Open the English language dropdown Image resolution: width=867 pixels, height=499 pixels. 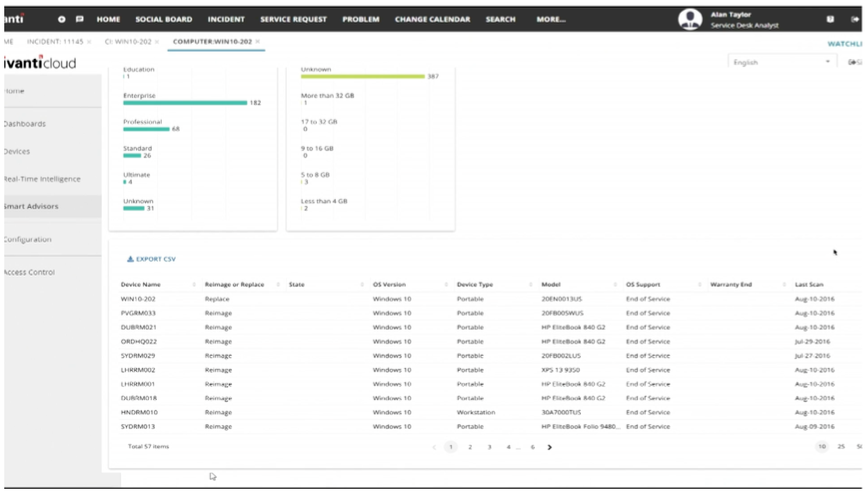[x=782, y=62]
